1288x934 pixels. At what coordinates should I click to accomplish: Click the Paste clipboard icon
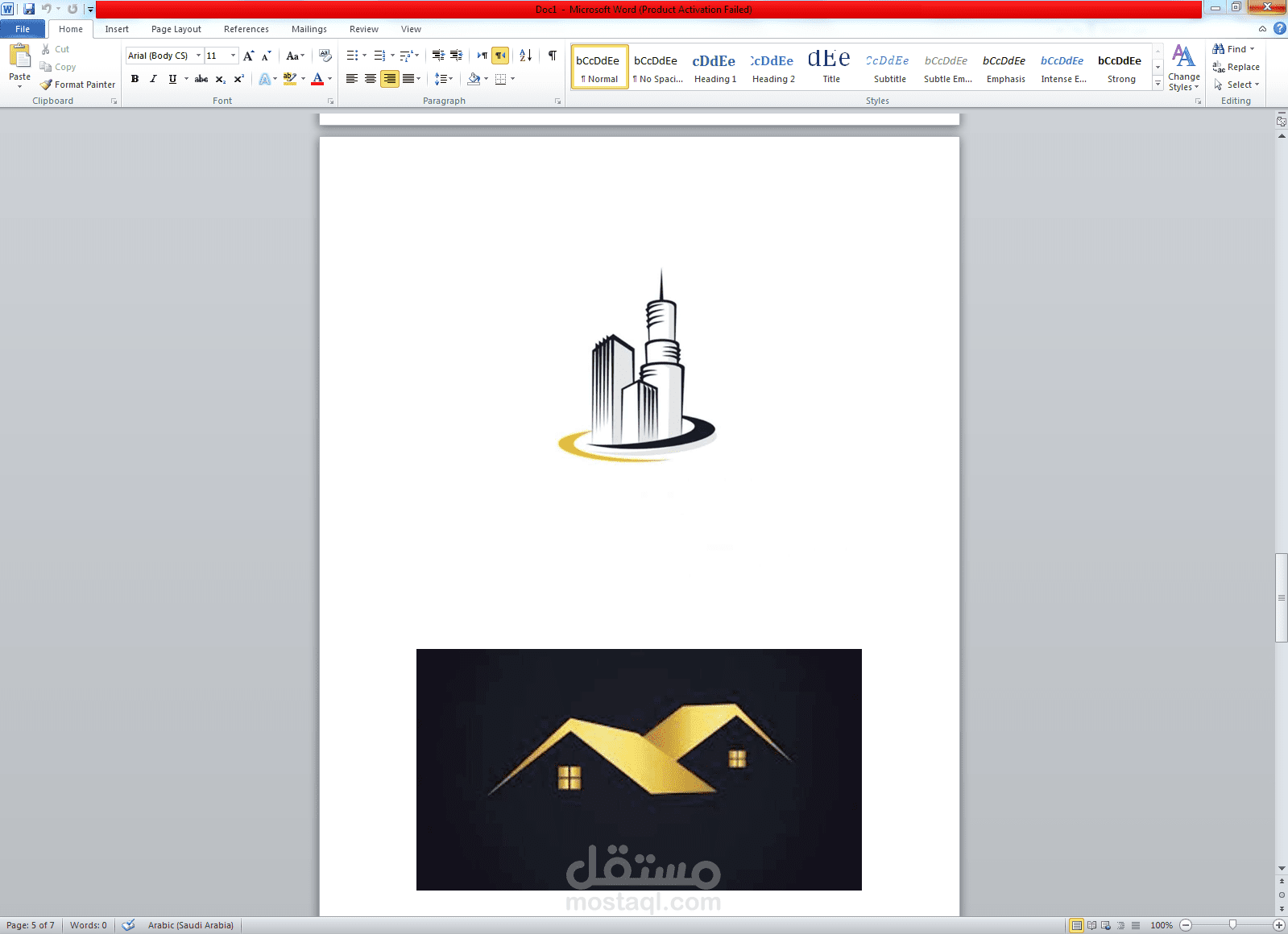[x=20, y=56]
